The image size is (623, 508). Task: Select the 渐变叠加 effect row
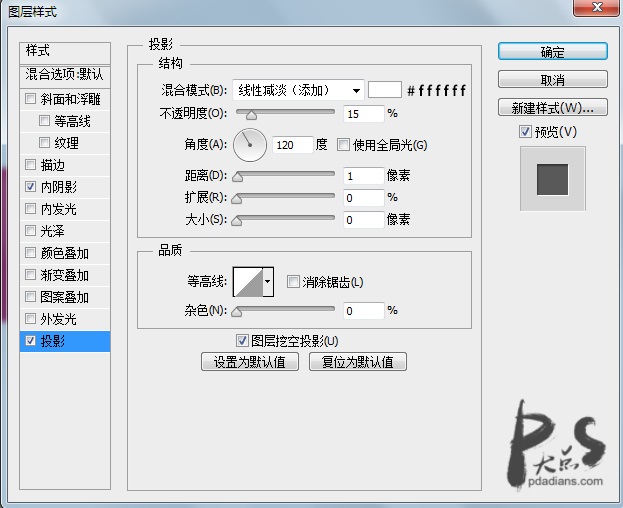pyautogui.click(x=65, y=275)
